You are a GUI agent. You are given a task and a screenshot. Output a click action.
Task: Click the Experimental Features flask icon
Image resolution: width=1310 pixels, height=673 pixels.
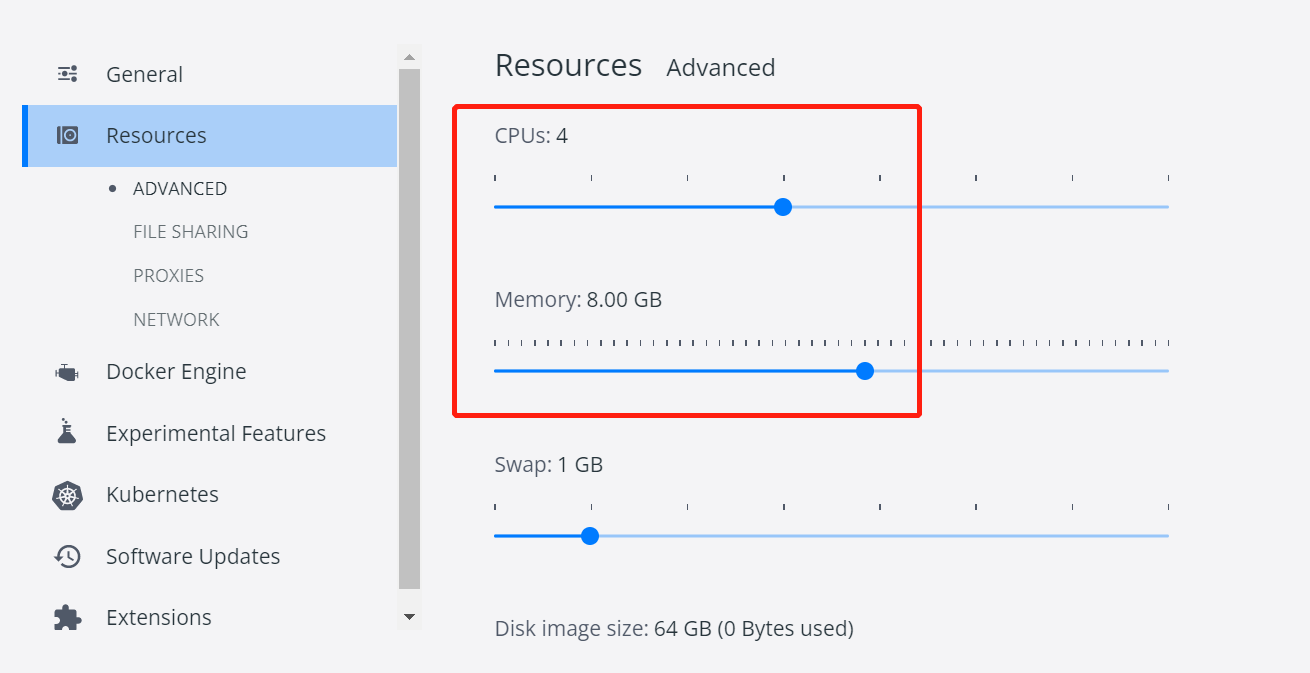pos(67,433)
